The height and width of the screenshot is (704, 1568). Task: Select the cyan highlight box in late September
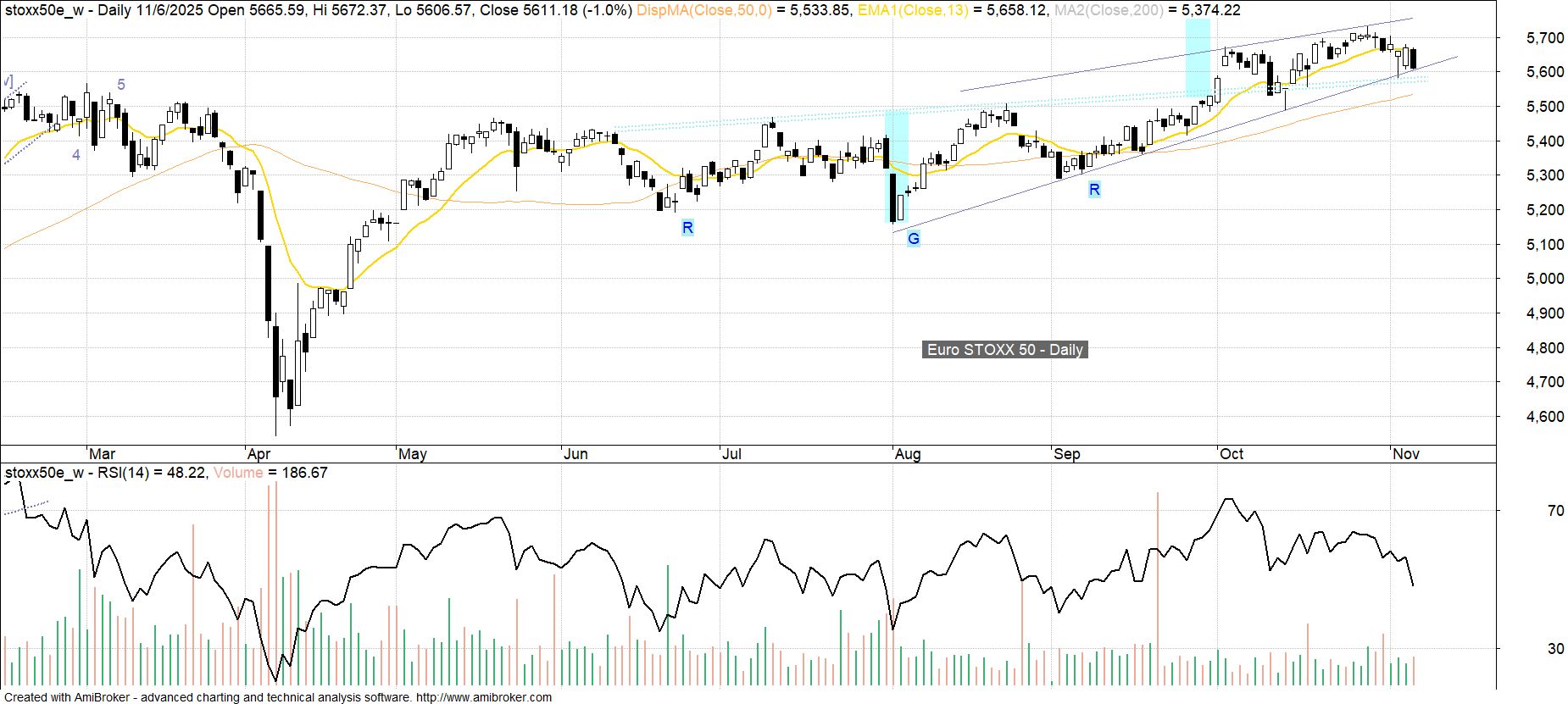[x=1197, y=58]
